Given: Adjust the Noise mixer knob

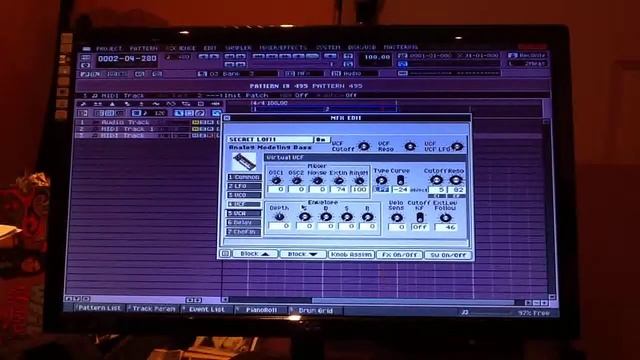Looking at the screenshot, I should tap(317, 180).
